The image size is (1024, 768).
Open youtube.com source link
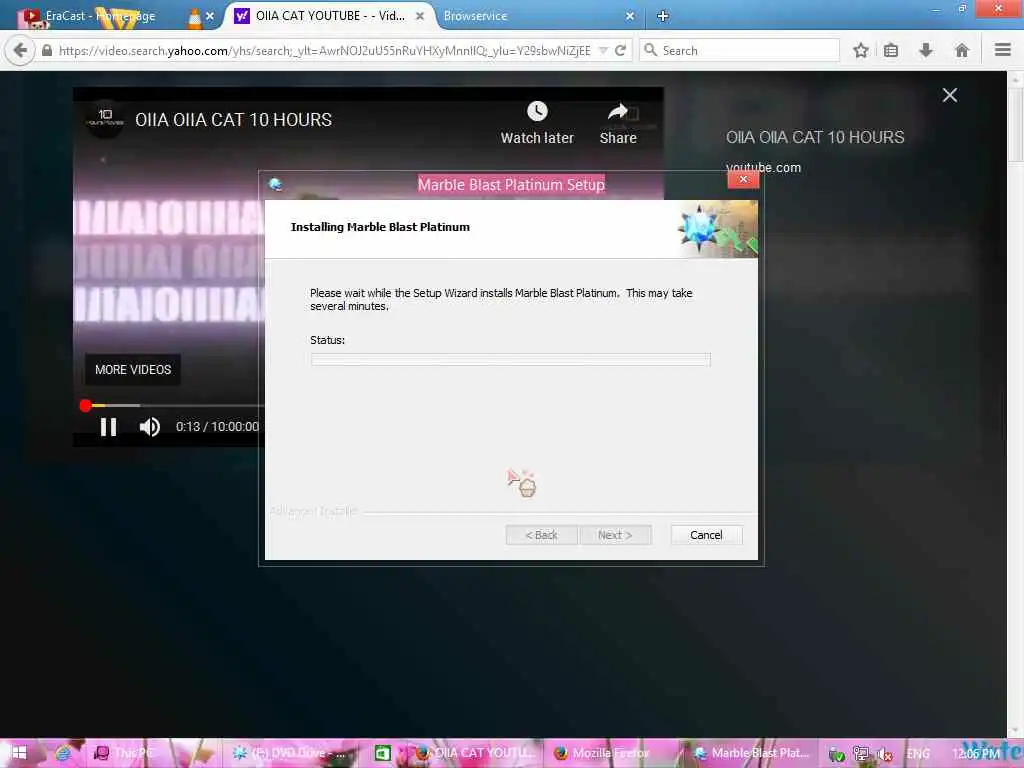click(763, 167)
